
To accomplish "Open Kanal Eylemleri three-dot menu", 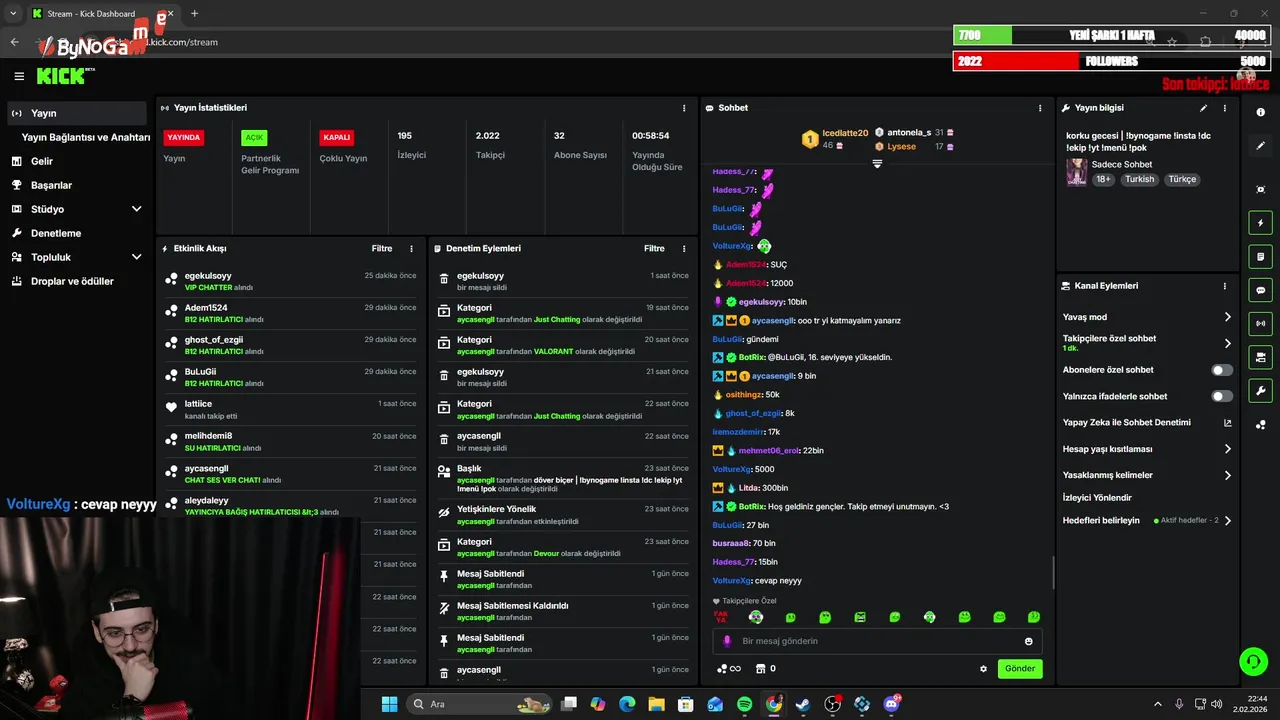I will point(1225,286).
